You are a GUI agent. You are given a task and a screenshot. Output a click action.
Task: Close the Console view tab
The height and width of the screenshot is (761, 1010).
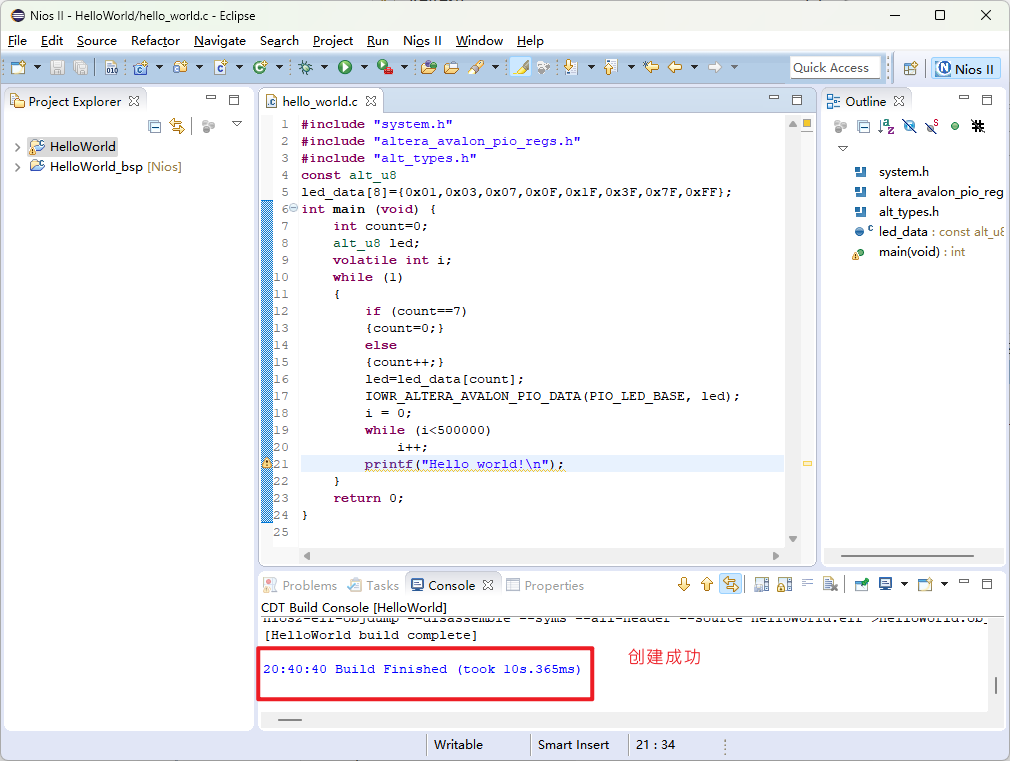(x=488, y=585)
